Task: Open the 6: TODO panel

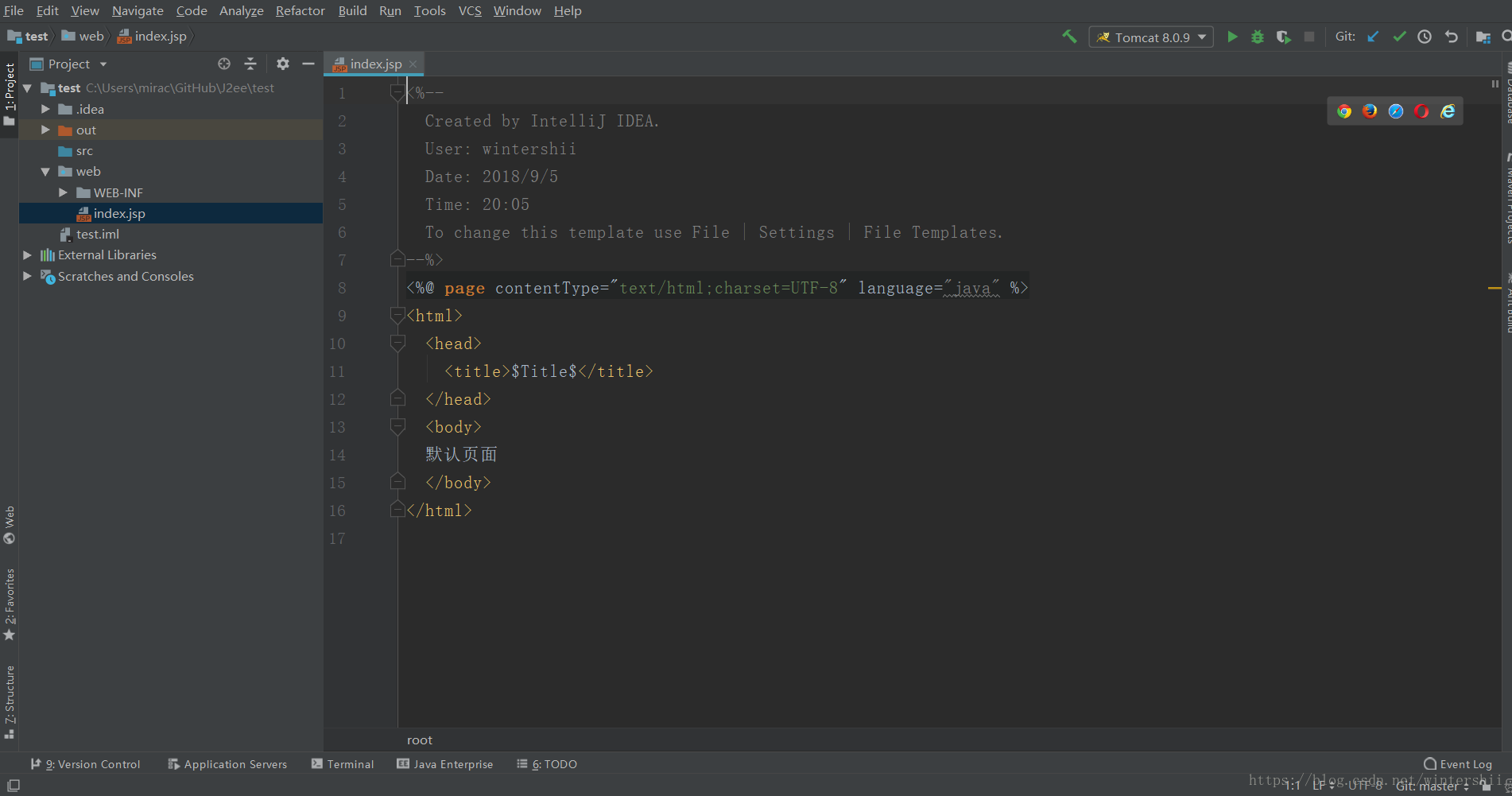Action: (x=547, y=764)
